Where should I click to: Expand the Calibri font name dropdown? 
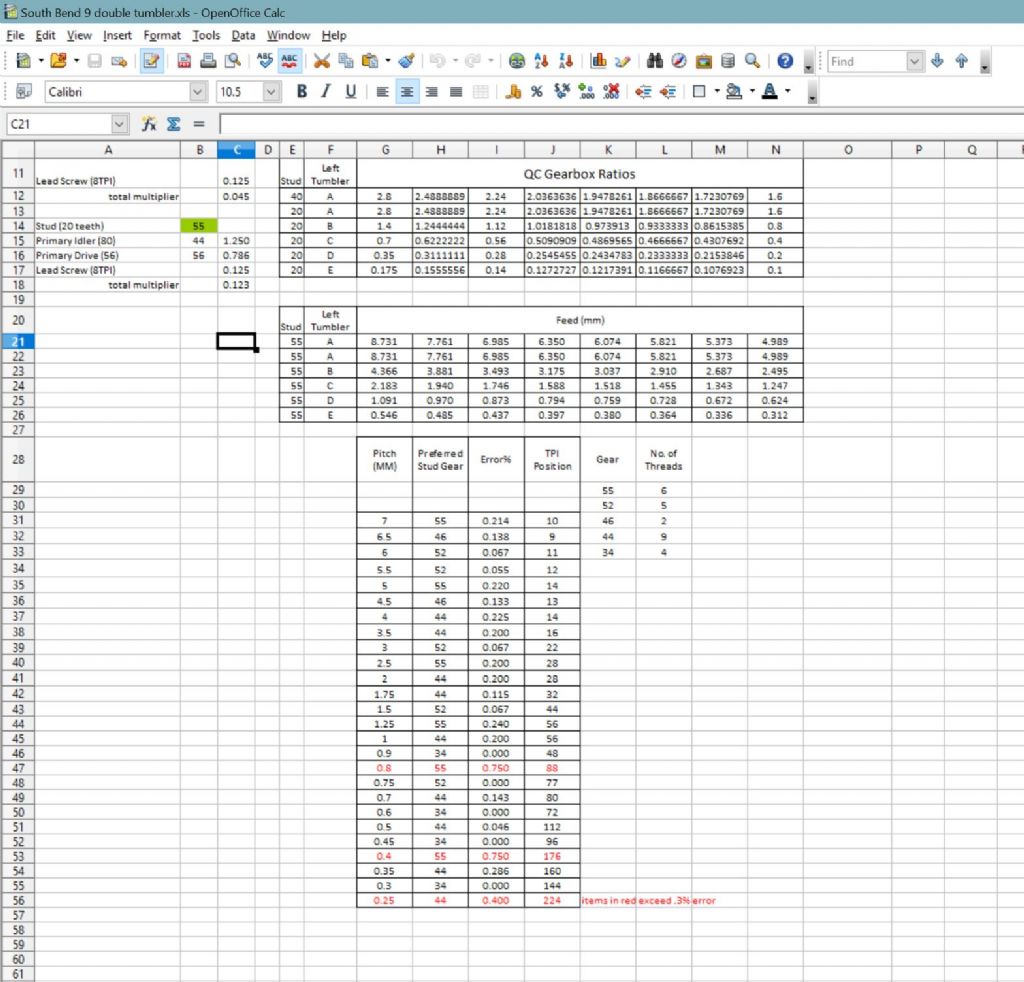[198, 92]
